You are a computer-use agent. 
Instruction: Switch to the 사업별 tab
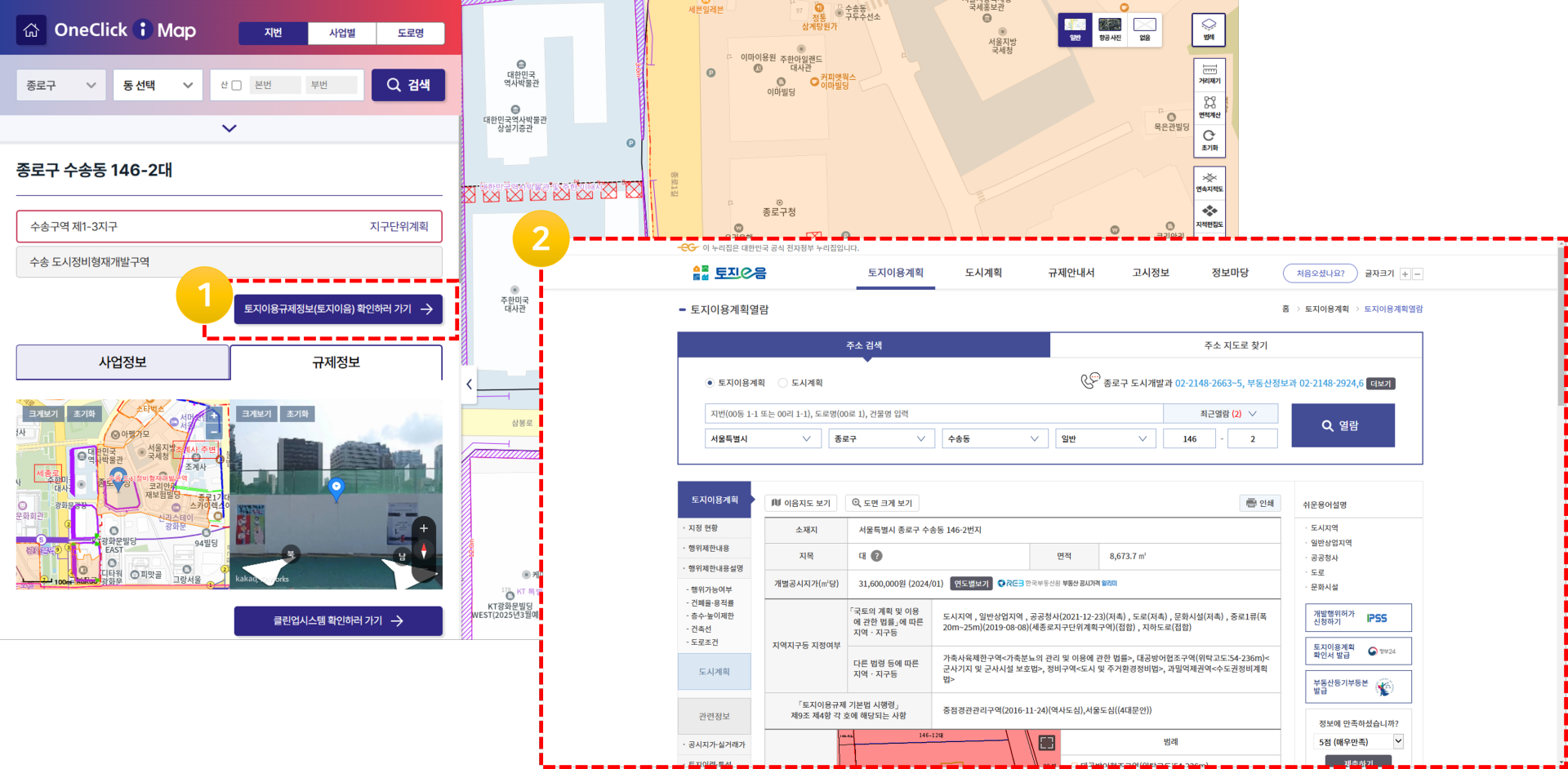pos(342,33)
